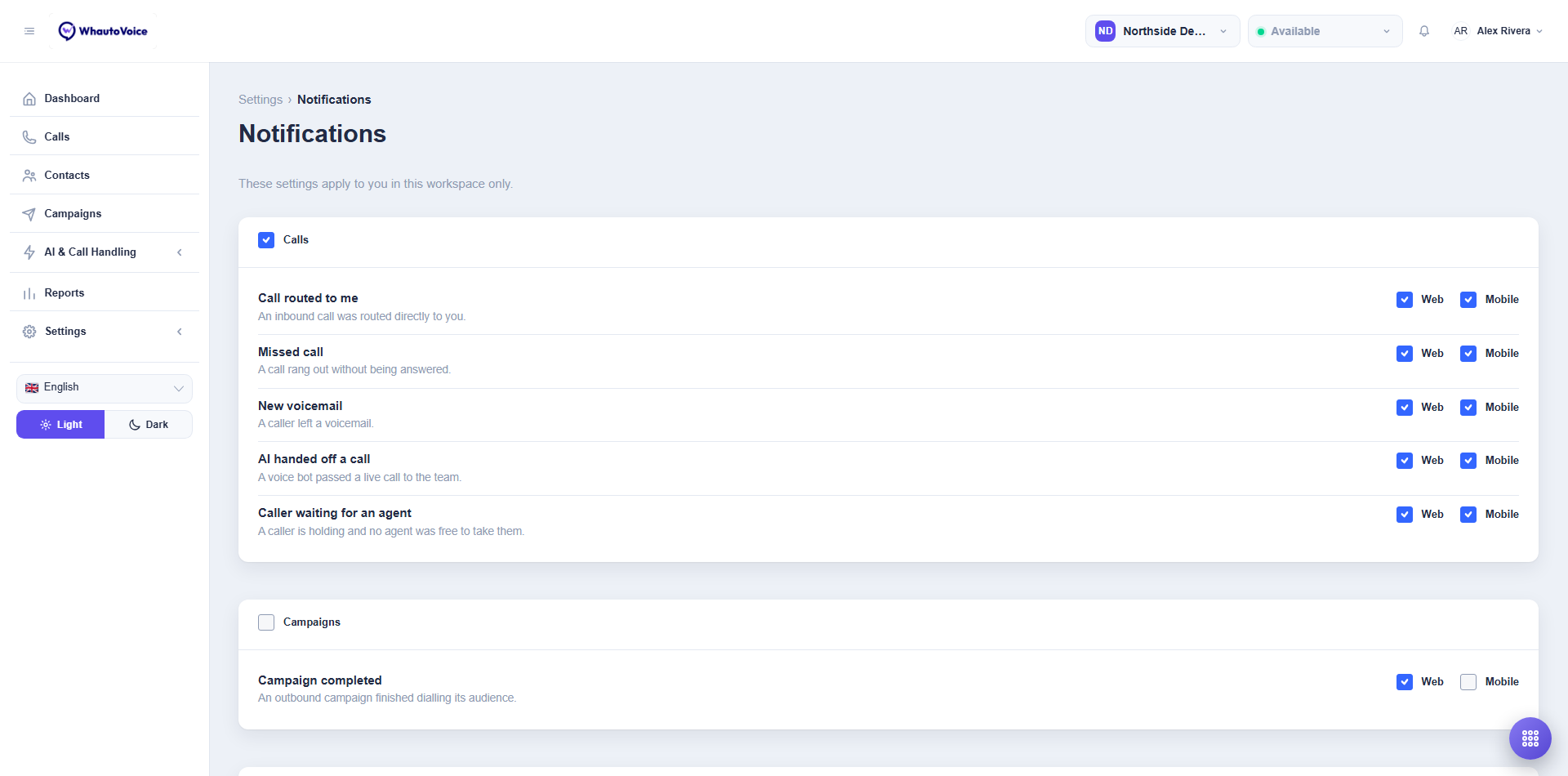Image resolution: width=1568 pixels, height=776 pixels.
Task: Go to Dashboard in the sidebar
Action: coord(105,99)
